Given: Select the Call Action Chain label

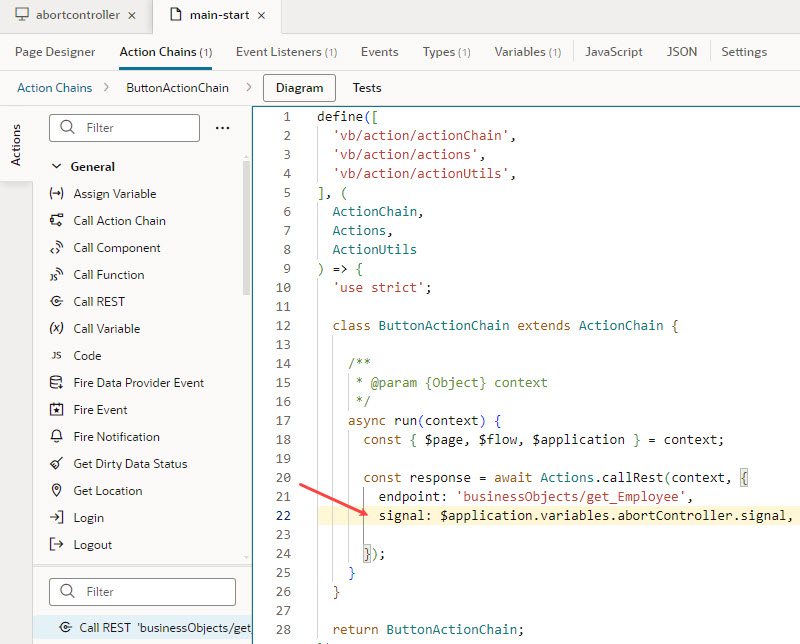Looking at the screenshot, I should 119,220.
